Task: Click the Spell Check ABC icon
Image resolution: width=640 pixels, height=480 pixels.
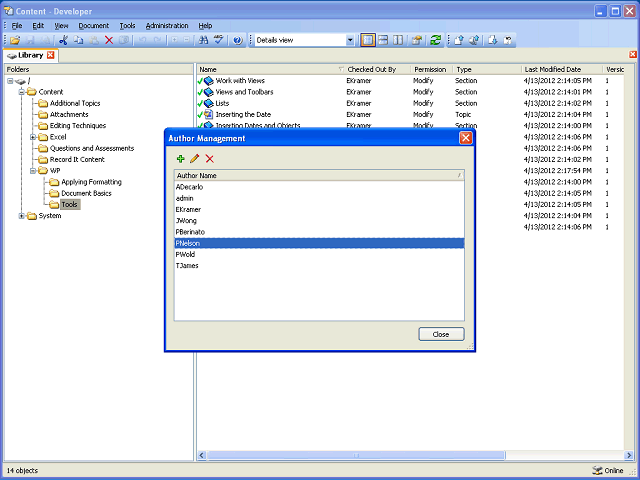Action: coord(219,40)
